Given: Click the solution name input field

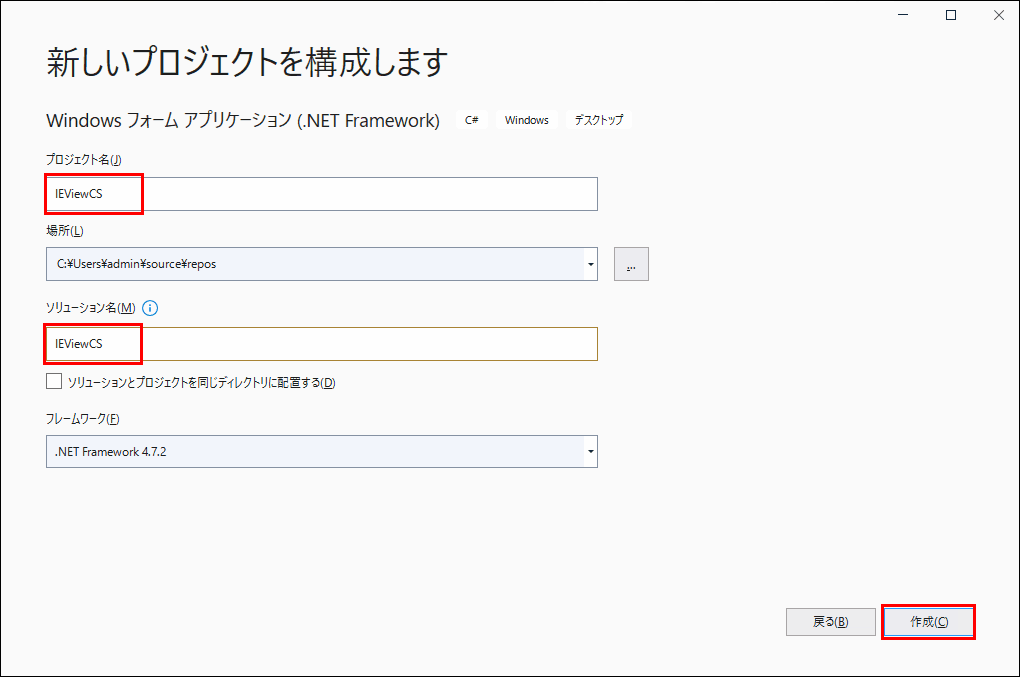Looking at the screenshot, I should coord(321,344).
